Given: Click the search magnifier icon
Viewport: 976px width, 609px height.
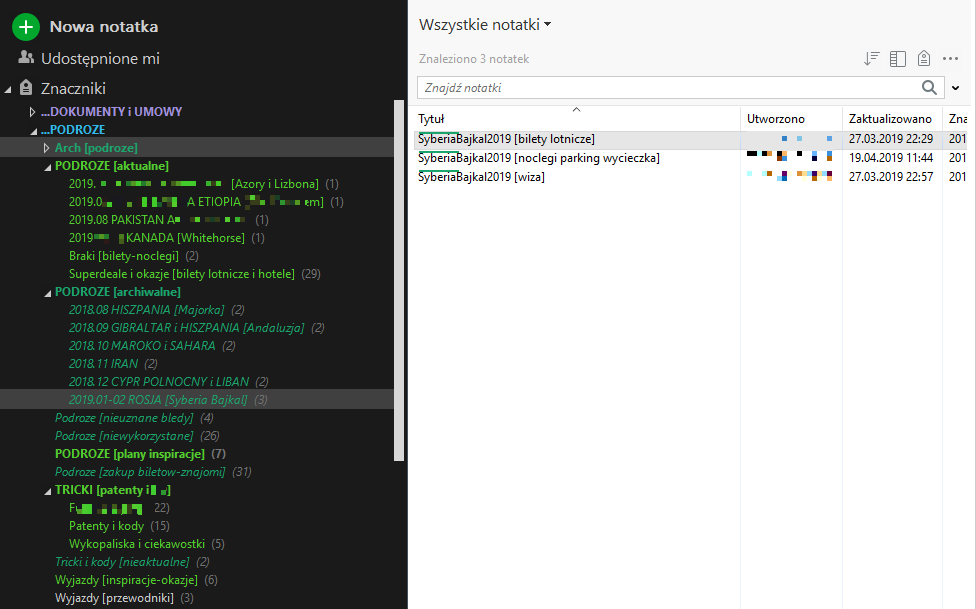Looking at the screenshot, I should click(929, 88).
